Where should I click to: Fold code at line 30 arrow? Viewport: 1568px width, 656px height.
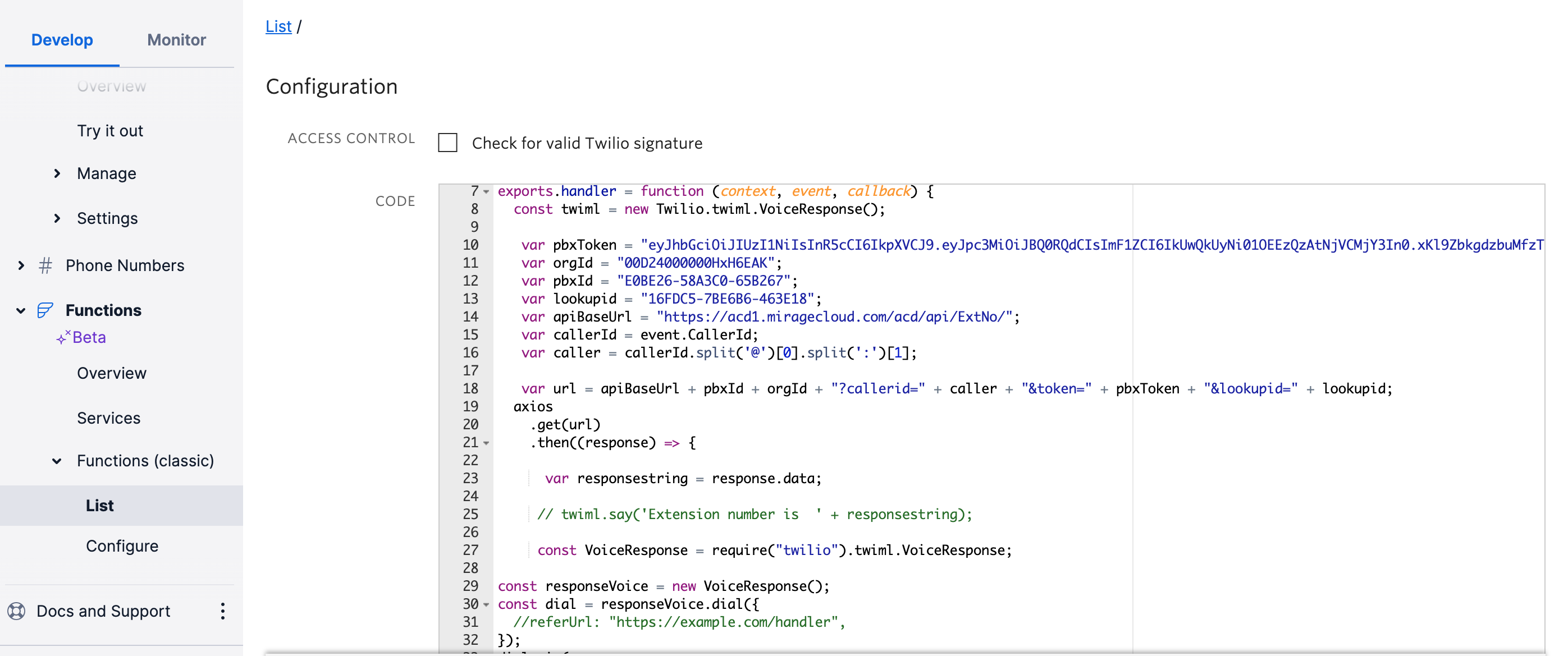tap(486, 604)
